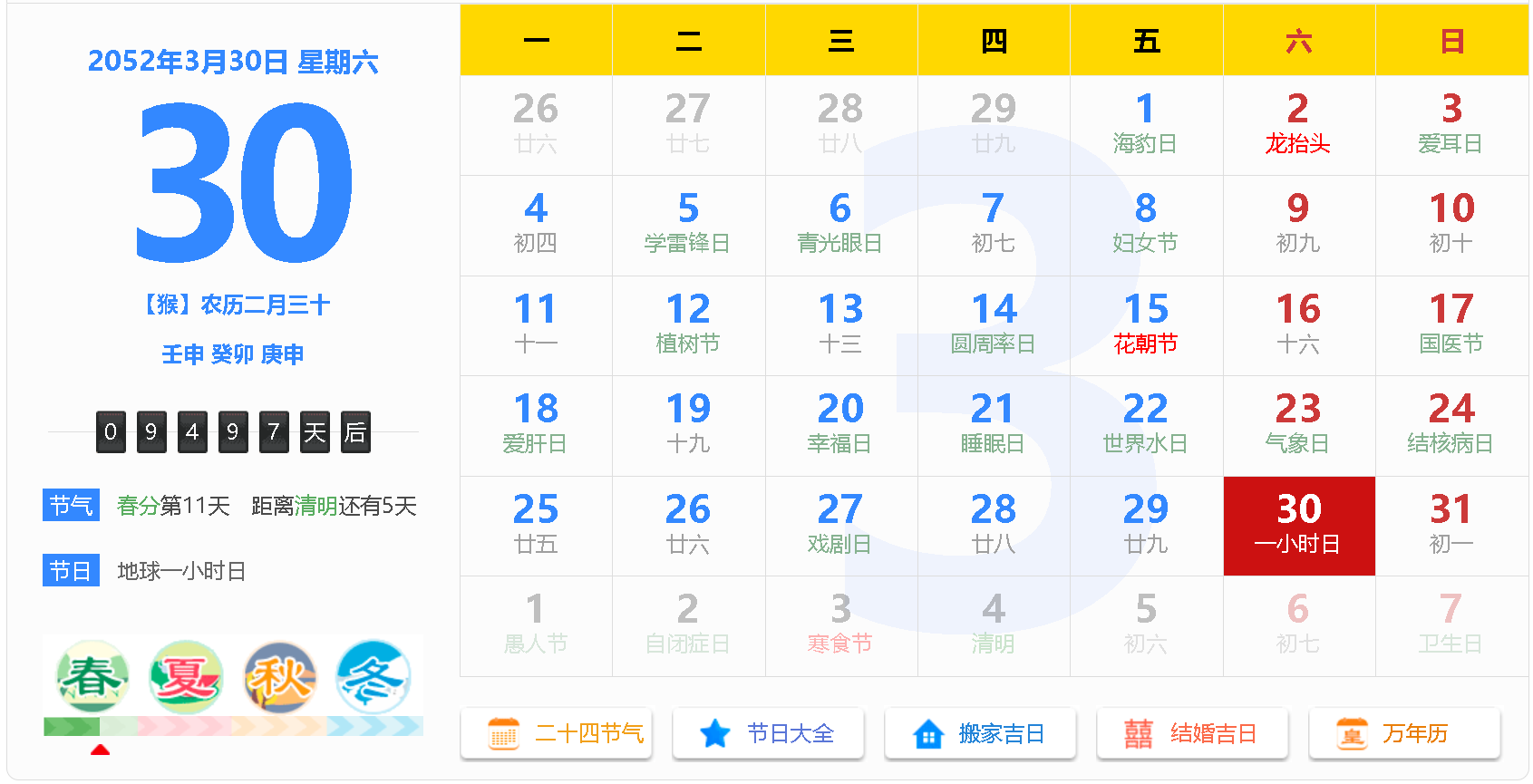Click the 节气 blue label tag

coord(71,505)
